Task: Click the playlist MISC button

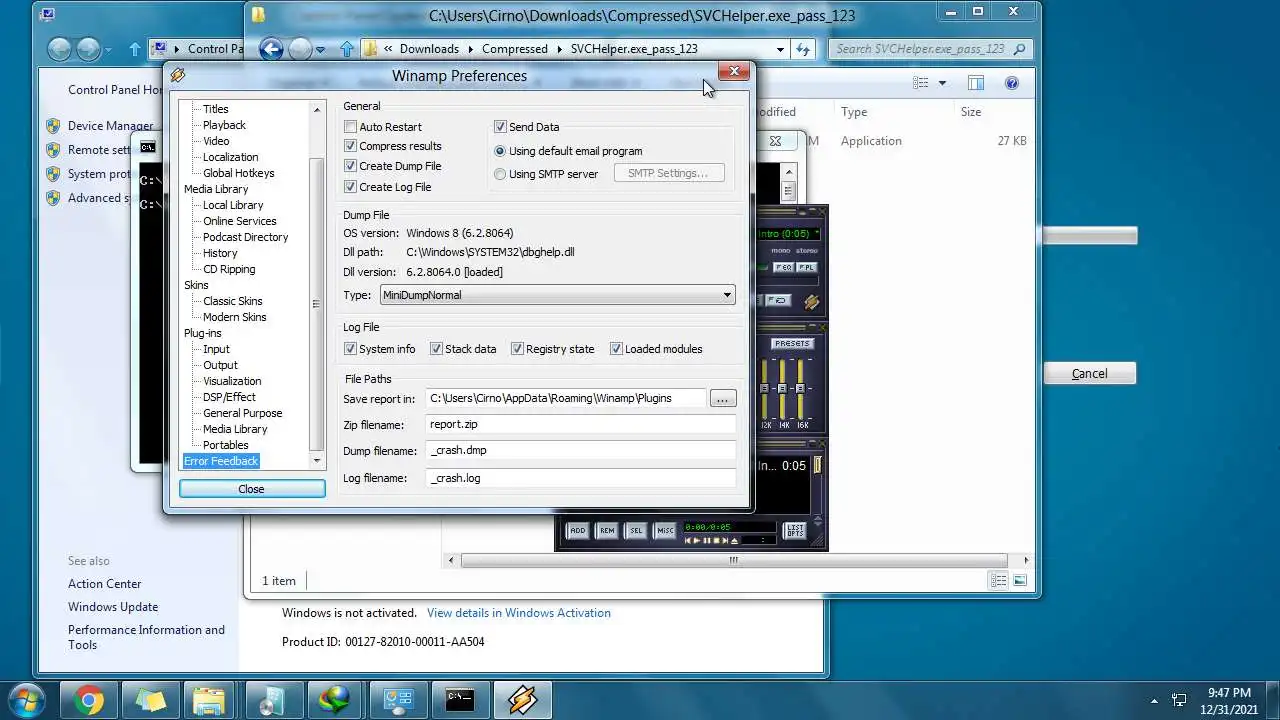Action: click(x=664, y=531)
